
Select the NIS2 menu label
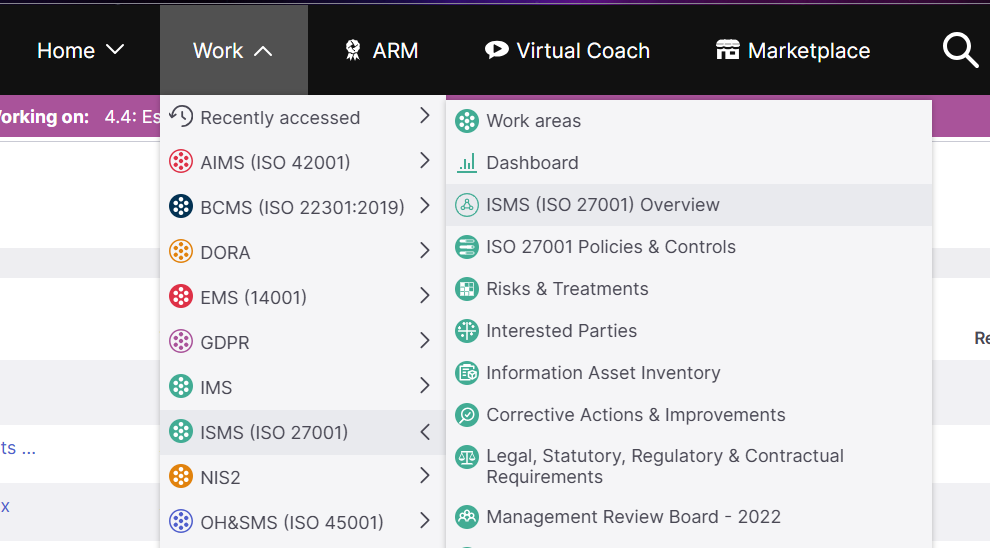220,477
